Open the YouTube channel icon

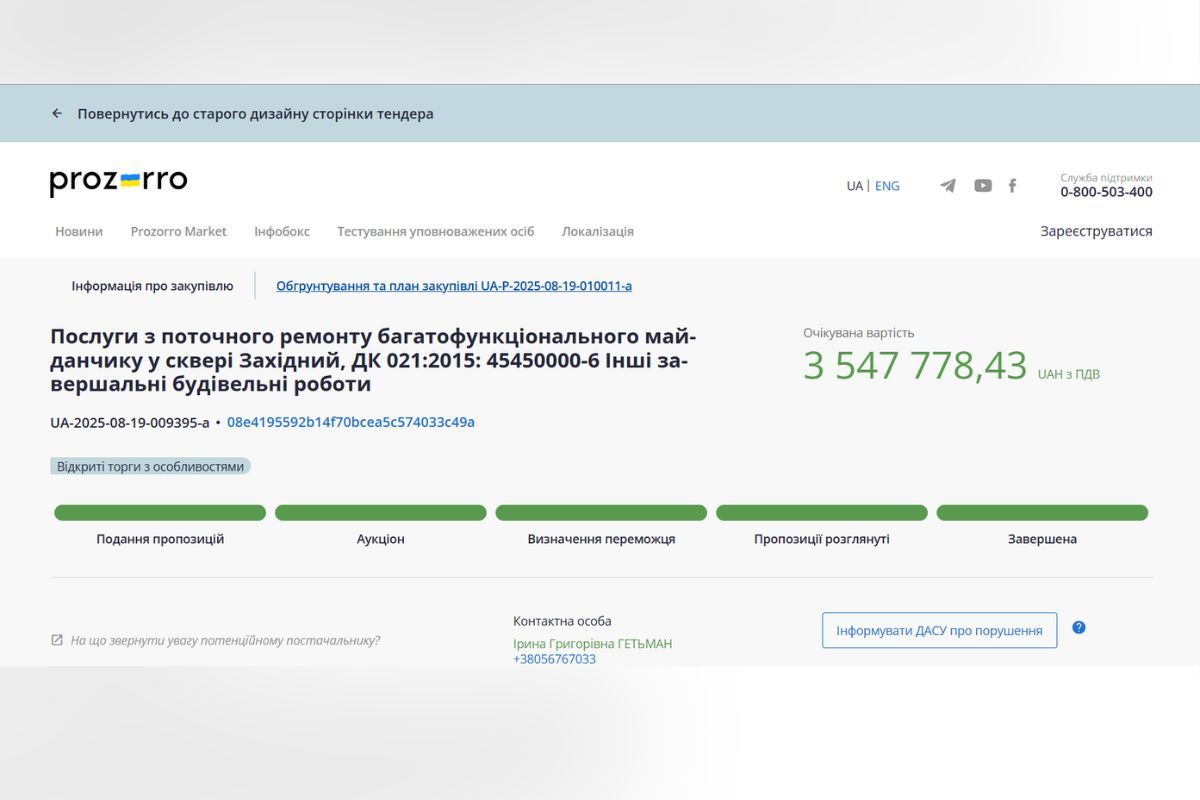(x=982, y=185)
